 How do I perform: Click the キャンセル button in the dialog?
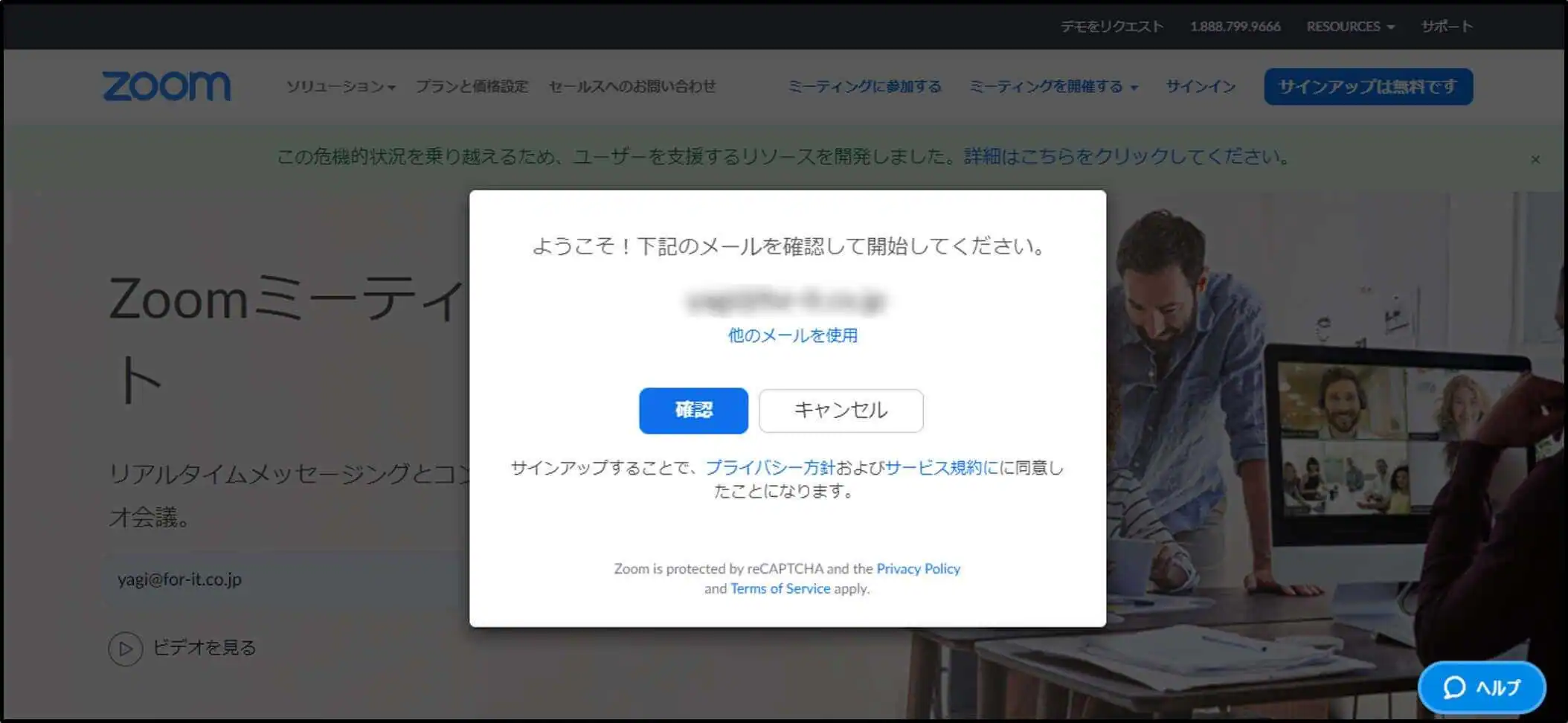coord(841,411)
